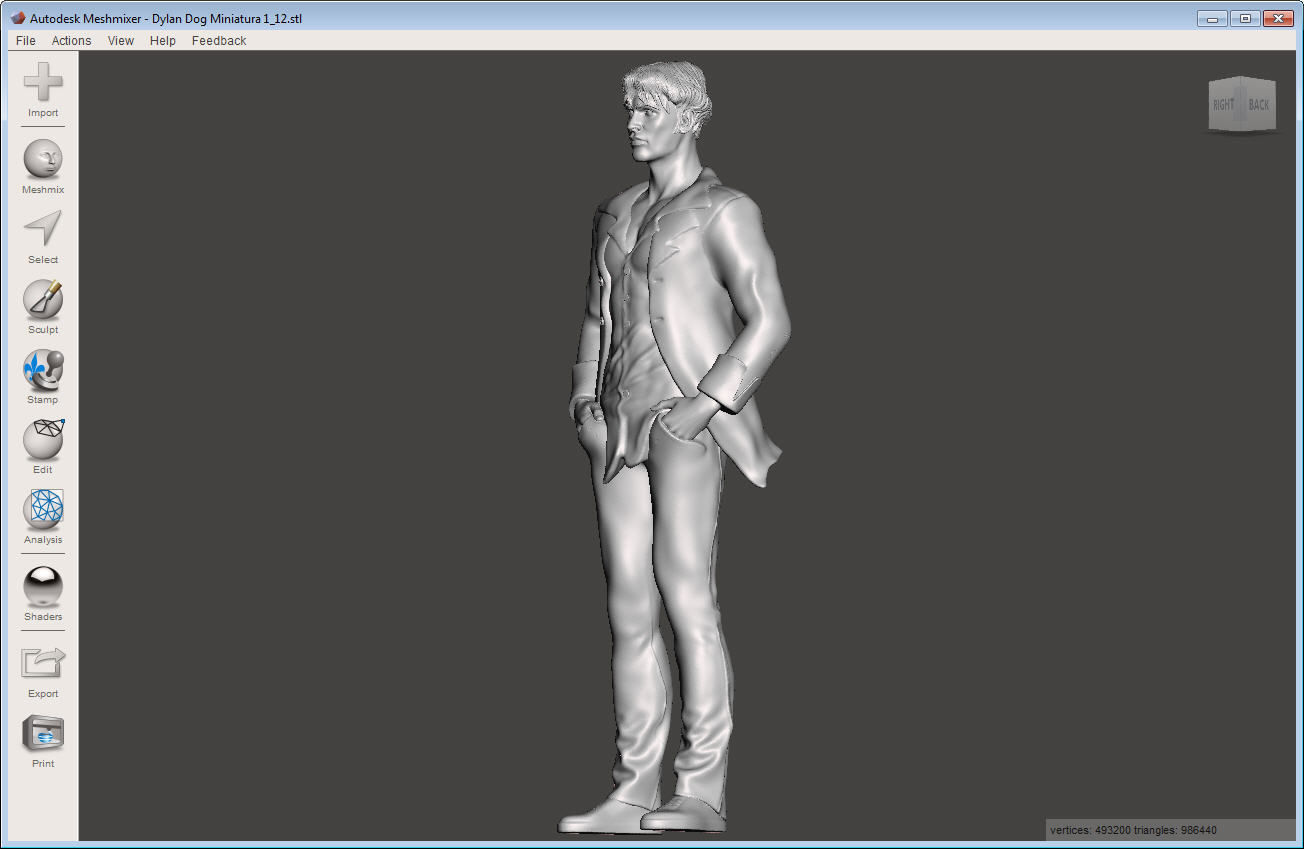Click the vertices and triangles status text
Image resolution: width=1304 pixels, height=849 pixels.
click(1133, 830)
